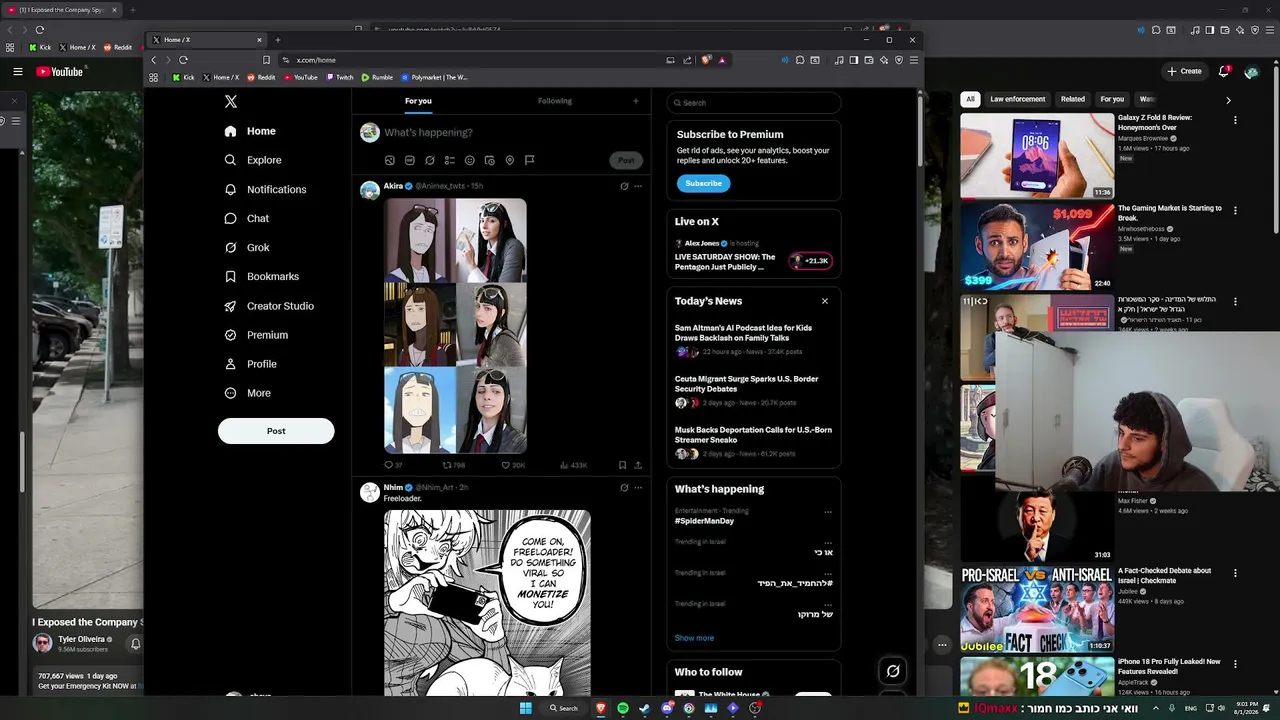Open the Premium item in X sidebar
Image resolution: width=1280 pixels, height=720 pixels.
tap(256, 335)
